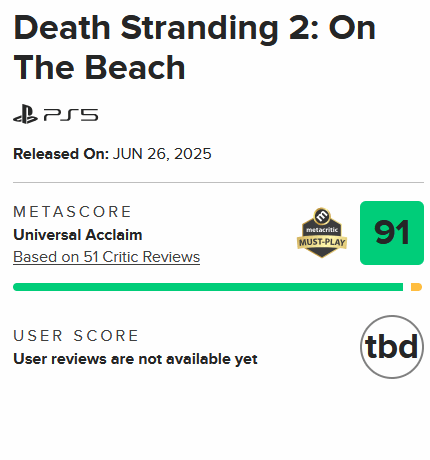This screenshot has height=460, width=430.
Task: Click the Metacritic Must-Play badge
Action: (x=322, y=233)
